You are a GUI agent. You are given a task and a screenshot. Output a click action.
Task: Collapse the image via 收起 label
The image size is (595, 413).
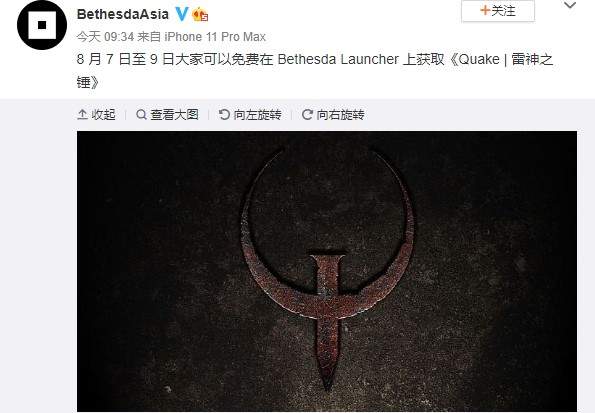click(x=103, y=114)
